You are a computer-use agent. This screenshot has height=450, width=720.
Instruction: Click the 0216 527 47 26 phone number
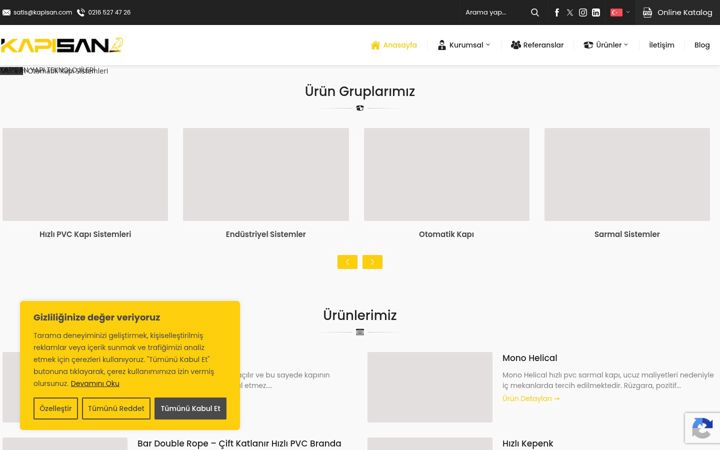[109, 12]
